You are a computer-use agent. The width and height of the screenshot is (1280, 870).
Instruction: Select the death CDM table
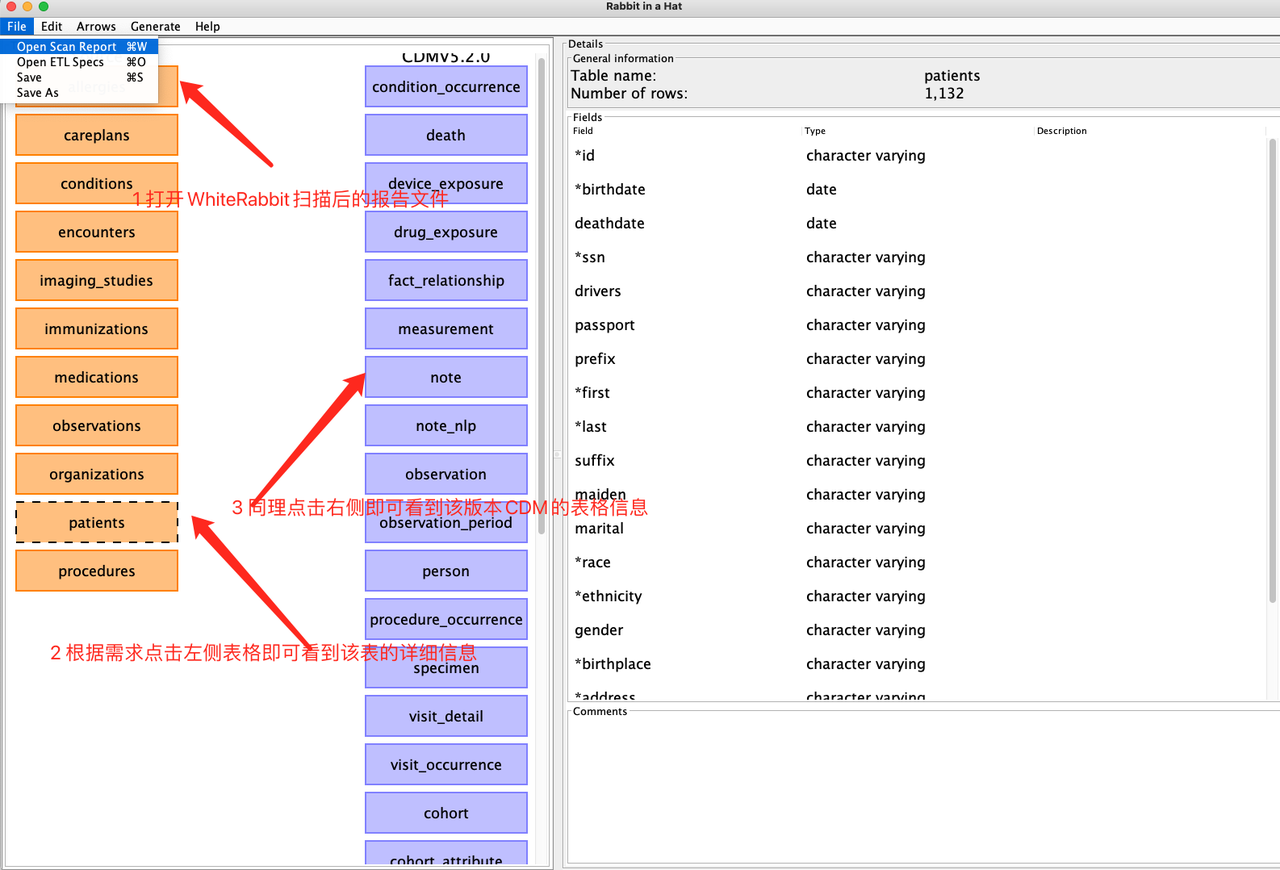[445, 135]
